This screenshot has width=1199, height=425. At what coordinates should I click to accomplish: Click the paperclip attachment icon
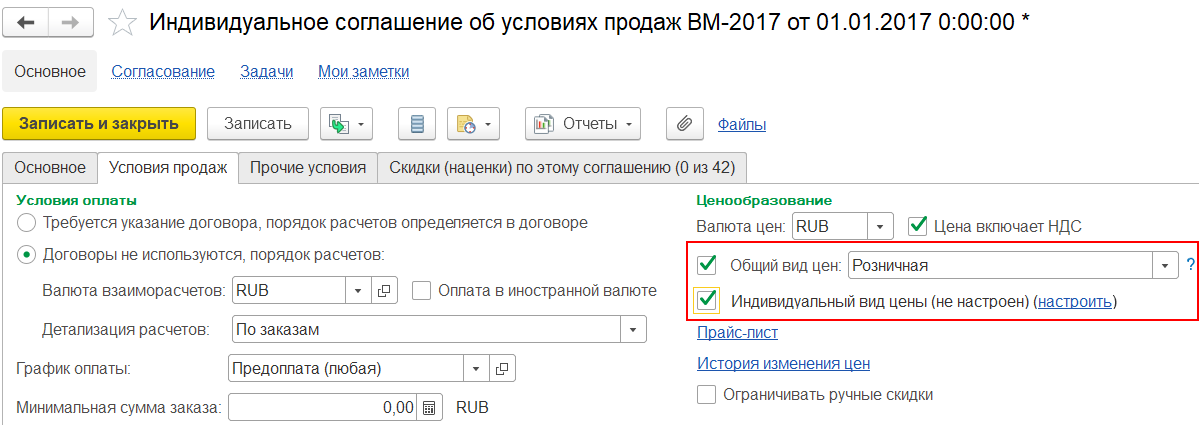coord(684,124)
